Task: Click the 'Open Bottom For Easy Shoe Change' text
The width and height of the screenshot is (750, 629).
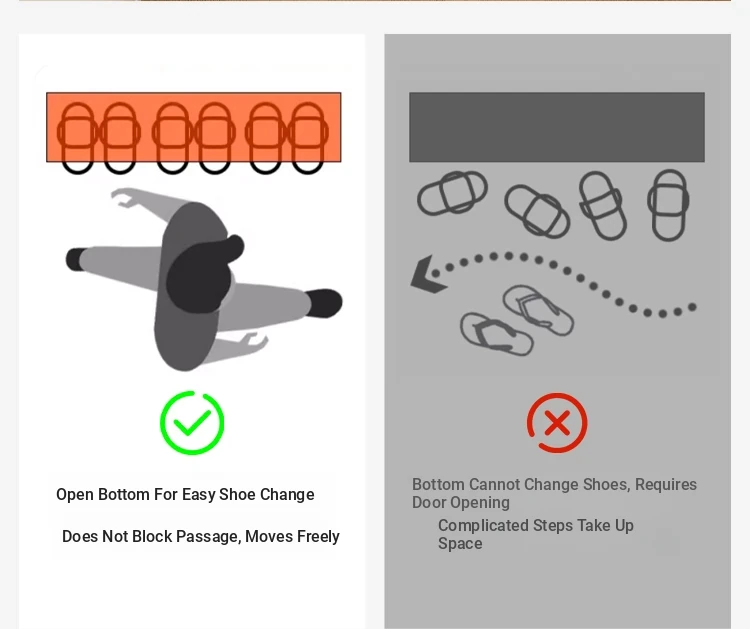Action: [x=185, y=495]
